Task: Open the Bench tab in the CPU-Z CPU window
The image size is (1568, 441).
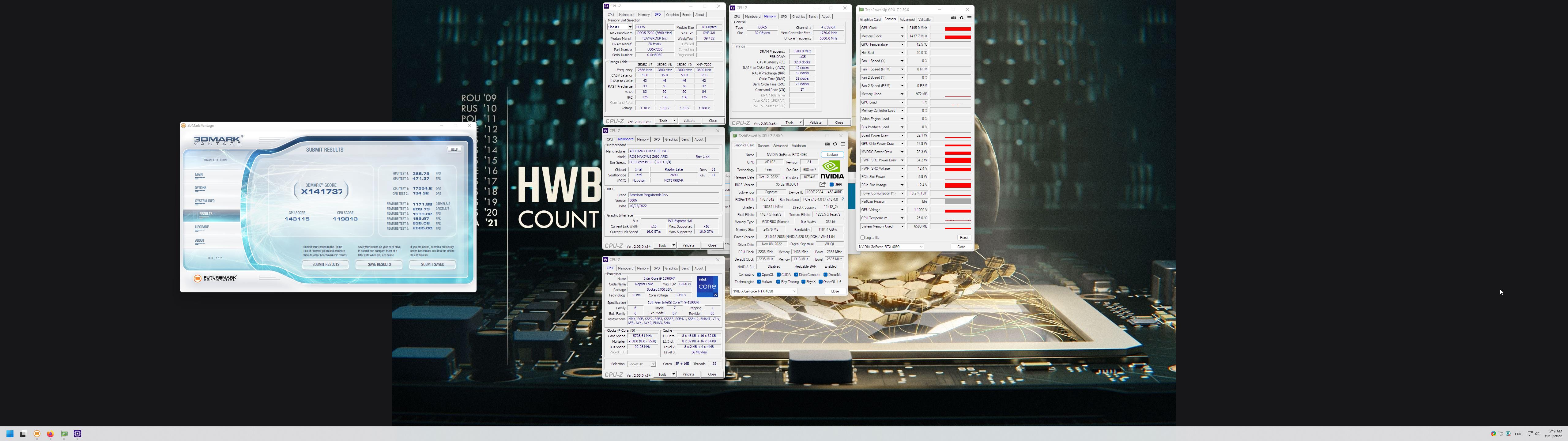Action: [685, 268]
